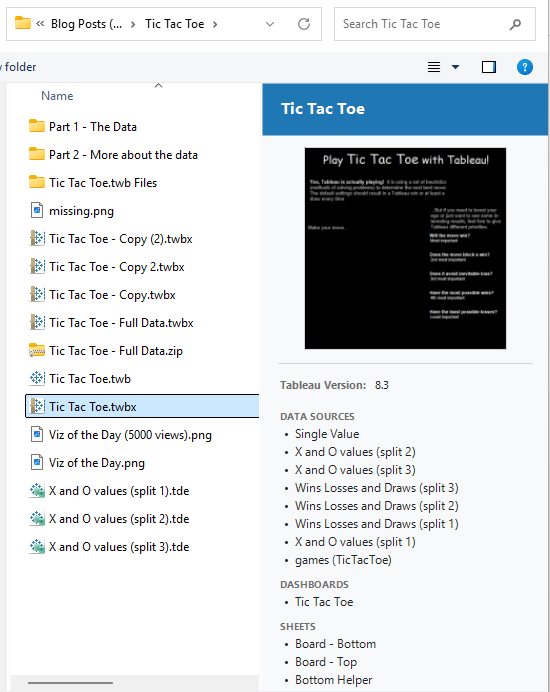Image resolution: width=550 pixels, height=692 pixels.
Task: Click X and O values (split 2) preview entry
Action: [x=355, y=452]
